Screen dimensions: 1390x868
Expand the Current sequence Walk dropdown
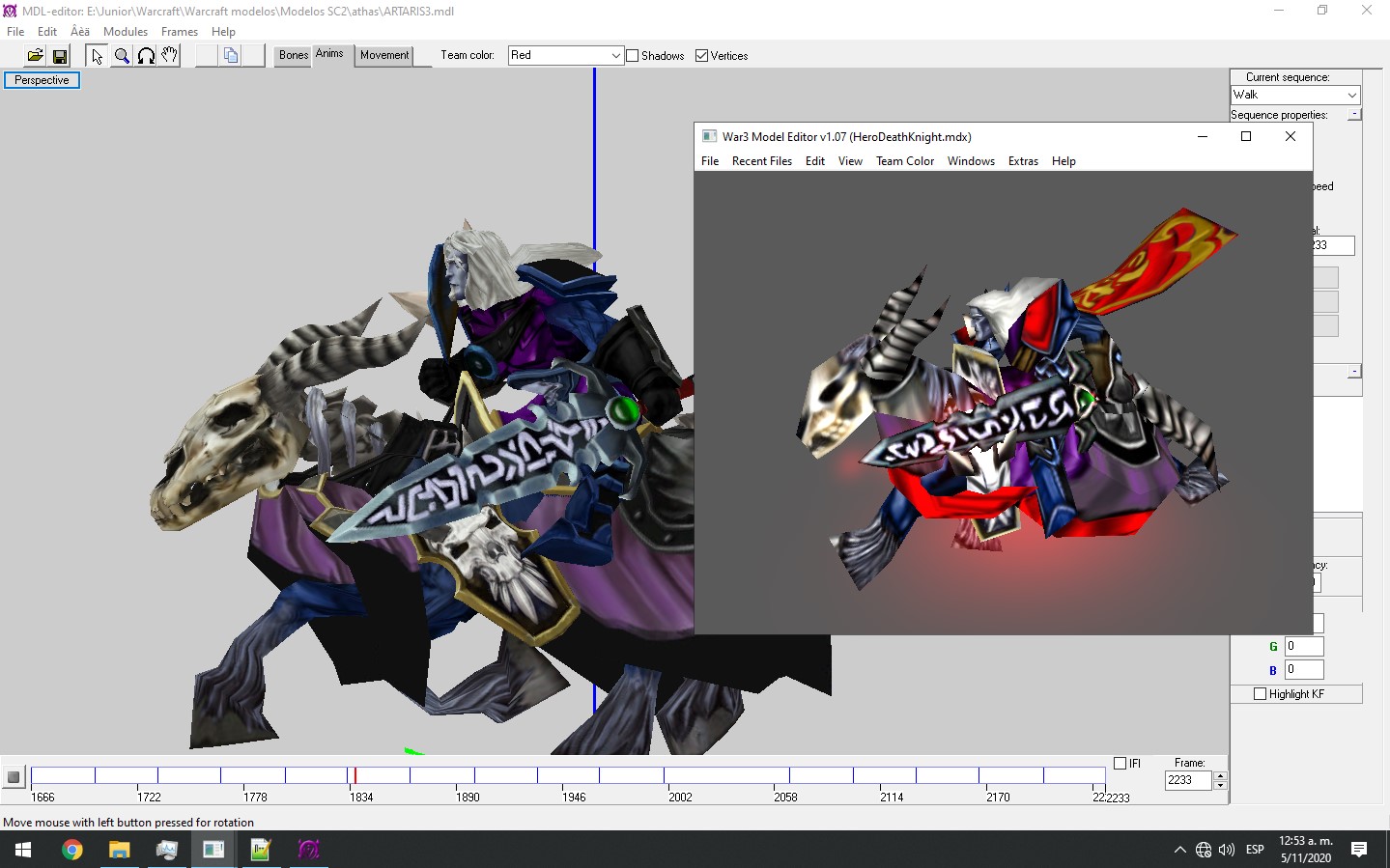(x=1295, y=95)
